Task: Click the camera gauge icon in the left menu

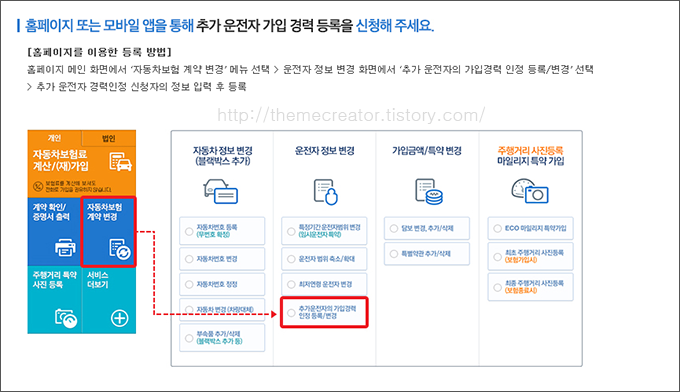Action: pos(66,318)
